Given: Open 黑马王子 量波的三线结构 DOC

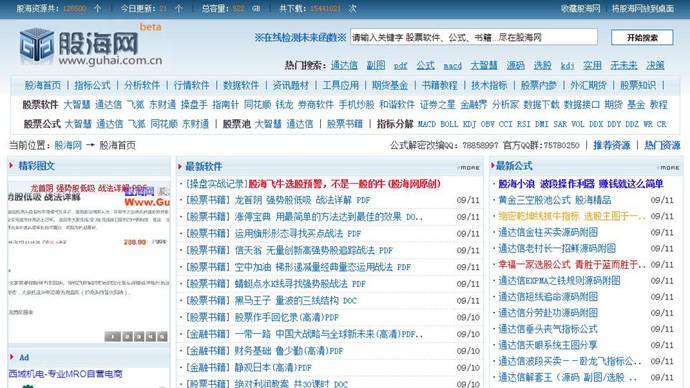Looking at the screenshot, I should (x=295, y=301).
